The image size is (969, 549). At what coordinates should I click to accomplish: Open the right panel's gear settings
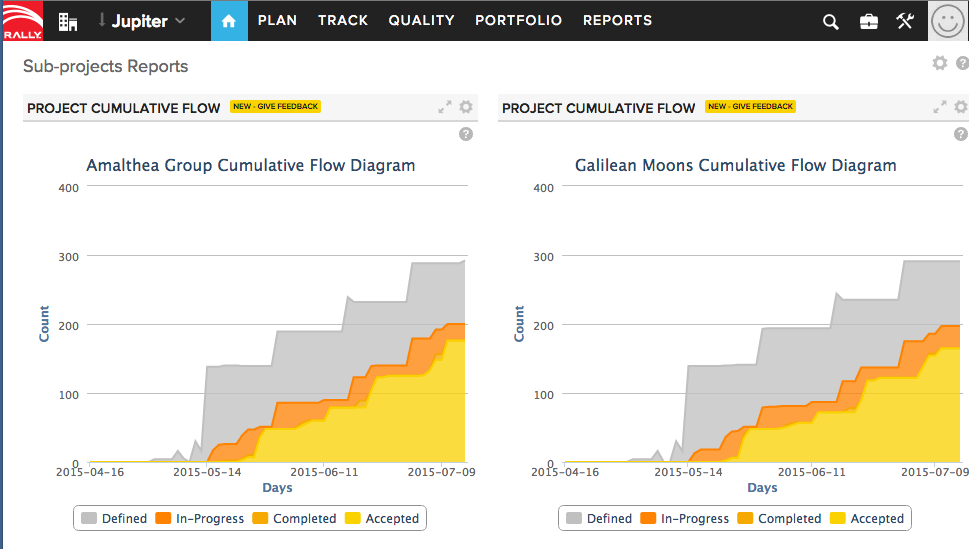point(960,107)
